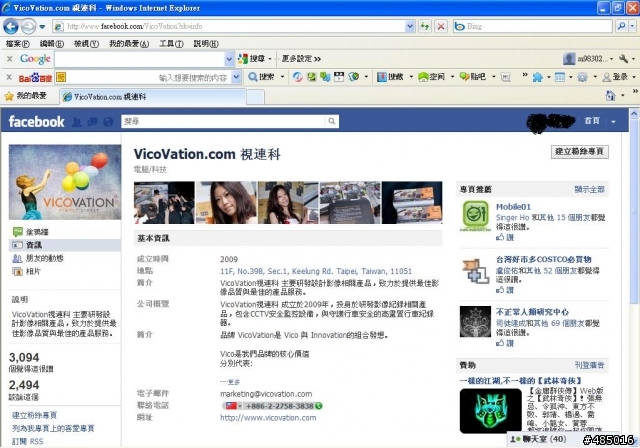640x448 pixels.
Task: Open Facebook account dropdown arrow beside 首頁
Action: point(613,122)
